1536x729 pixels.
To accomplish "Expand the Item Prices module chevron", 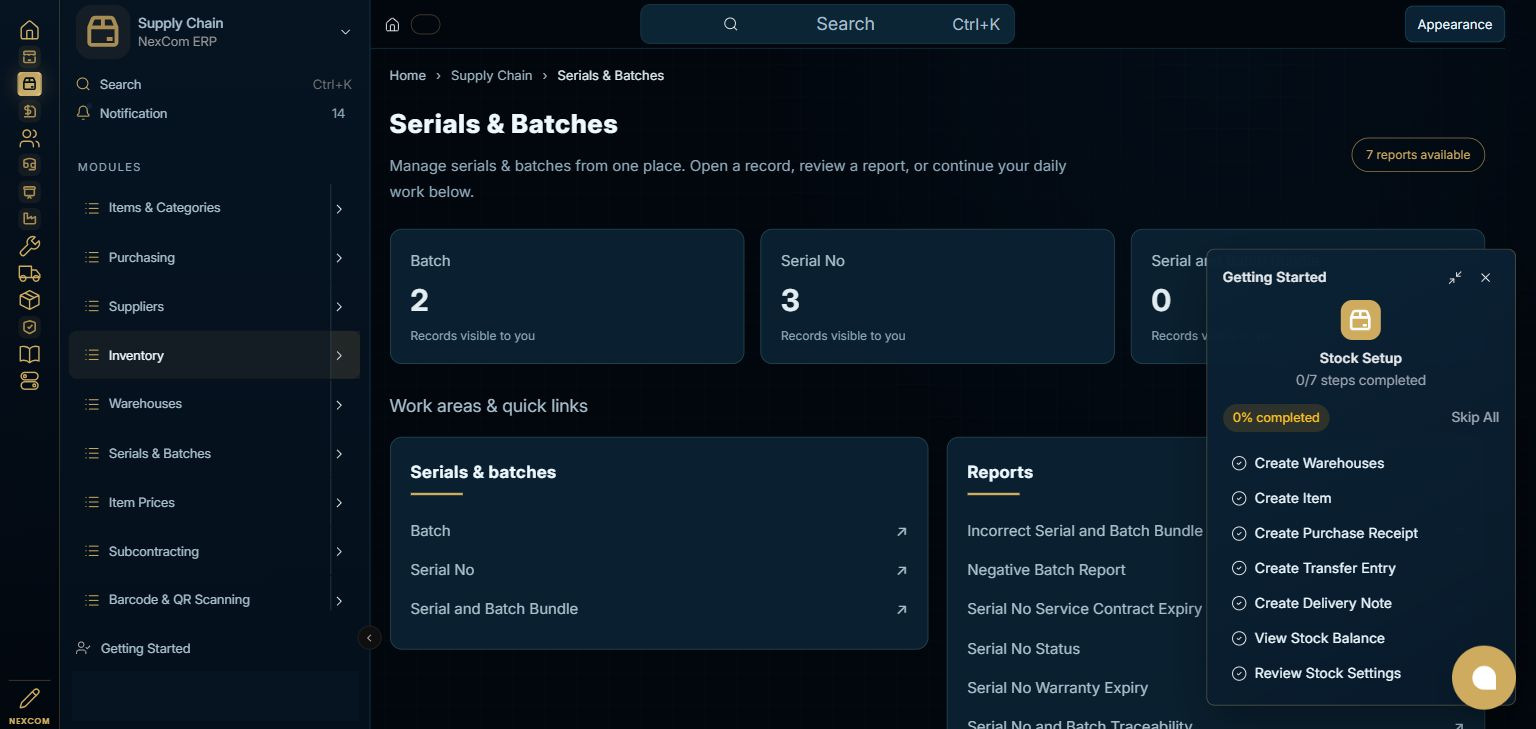I will (x=339, y=503).
